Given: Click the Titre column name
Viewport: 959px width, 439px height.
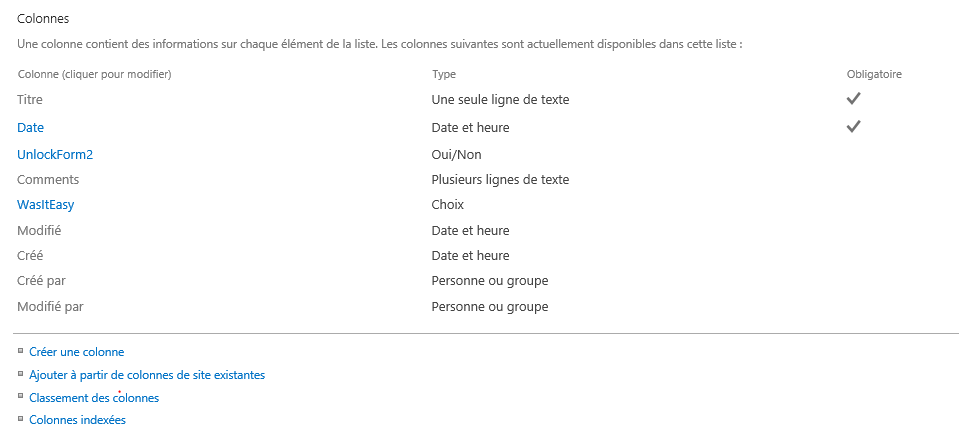Looking at the screenshot, I should click(30, 99).
